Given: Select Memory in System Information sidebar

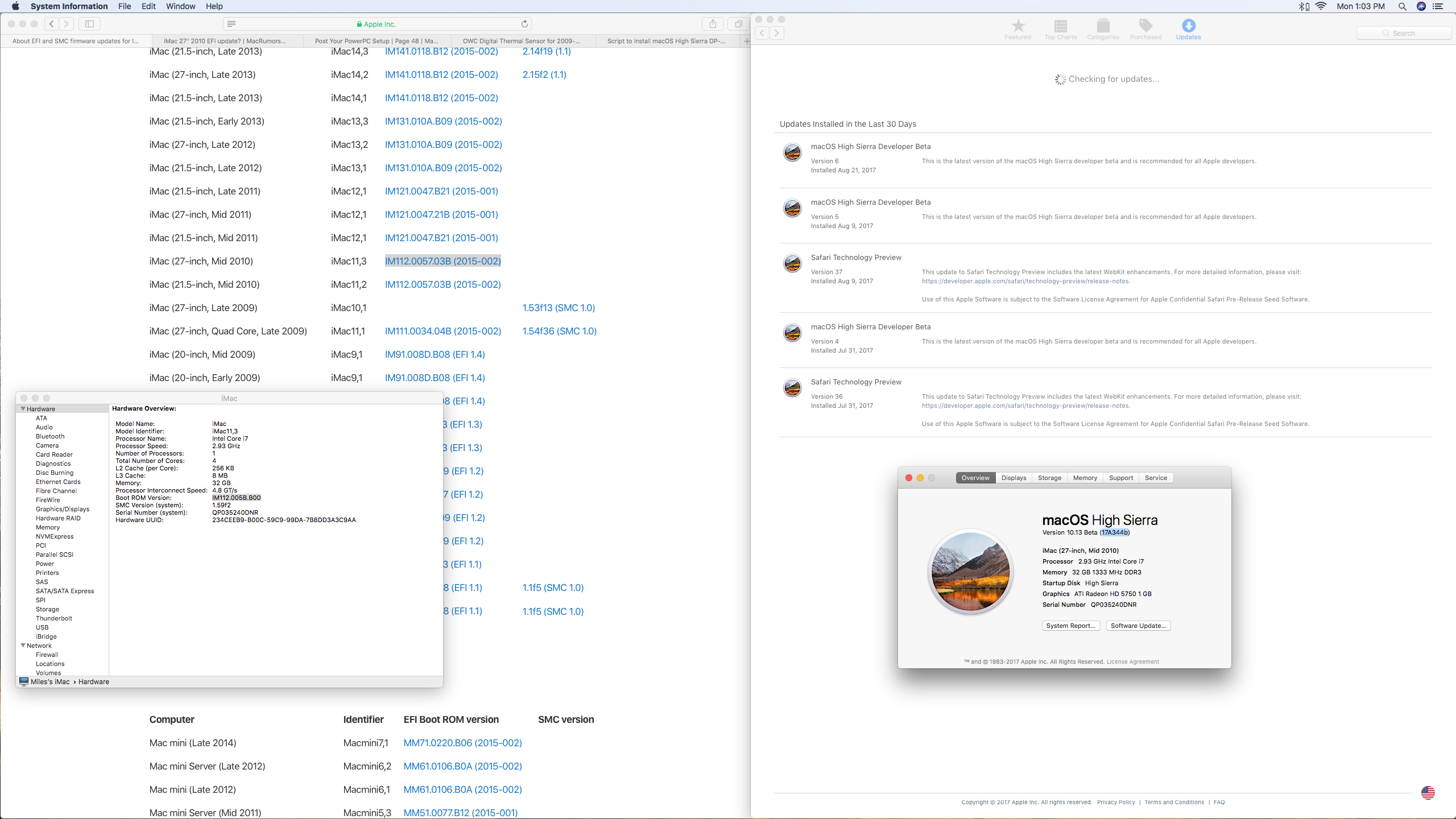Looking at the screenshot, I should click(47, 527).
